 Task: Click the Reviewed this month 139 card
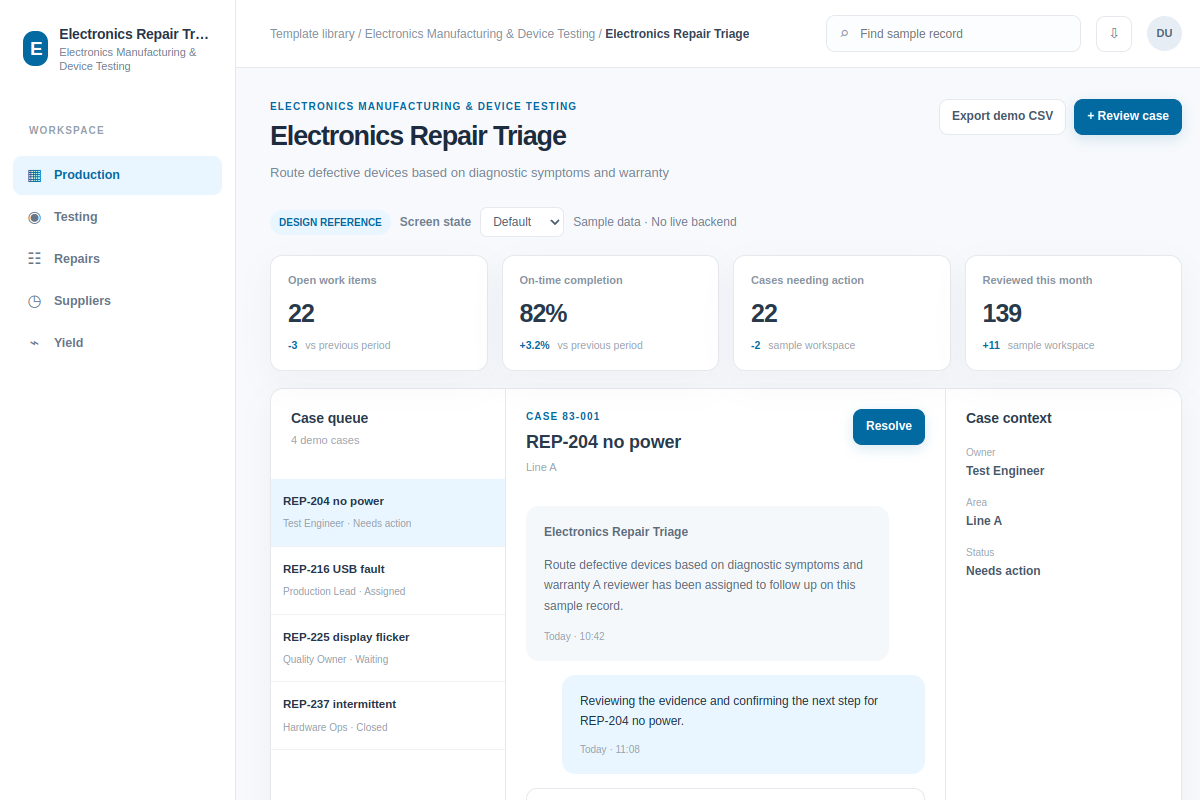1073,313
